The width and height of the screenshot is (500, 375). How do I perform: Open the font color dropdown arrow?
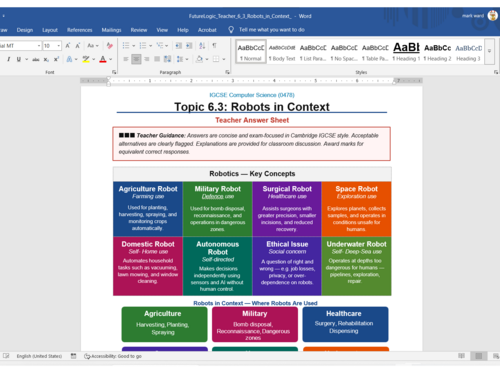110,59
